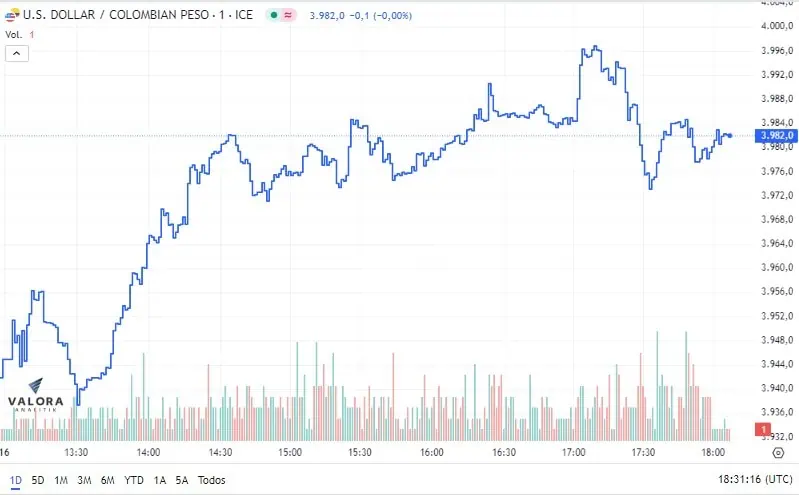Show the 5A five-year range
Image resolution: width=799 pixels, height=495 pixels.
pyautogui.click(x=182, y=480)
